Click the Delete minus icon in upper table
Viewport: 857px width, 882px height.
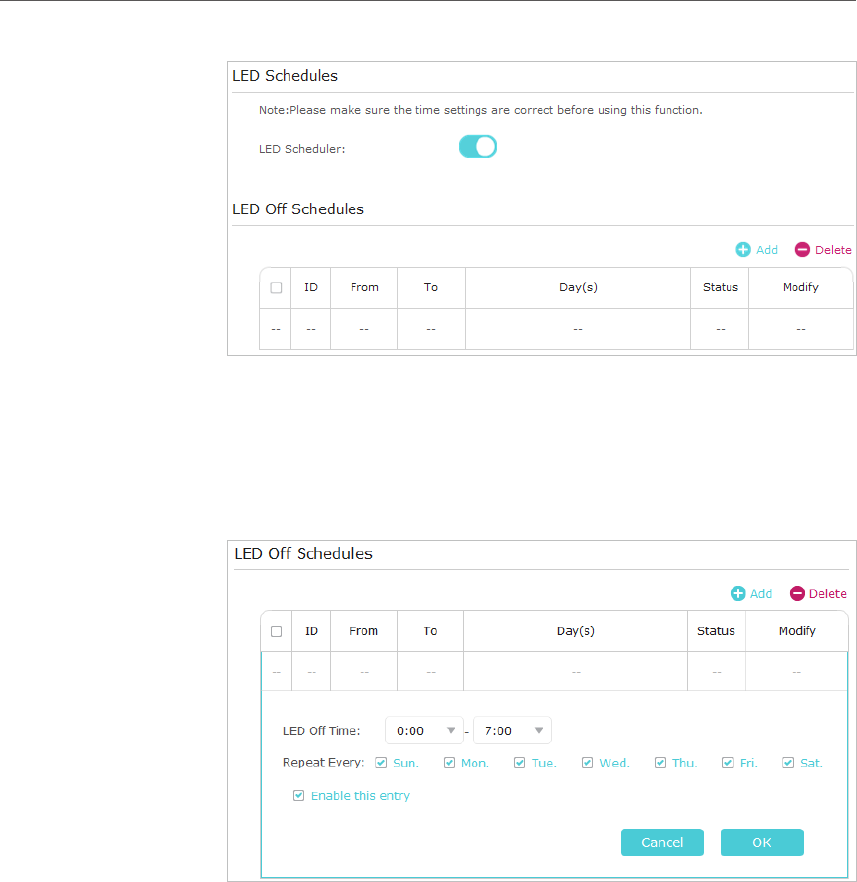click(802, 250)
